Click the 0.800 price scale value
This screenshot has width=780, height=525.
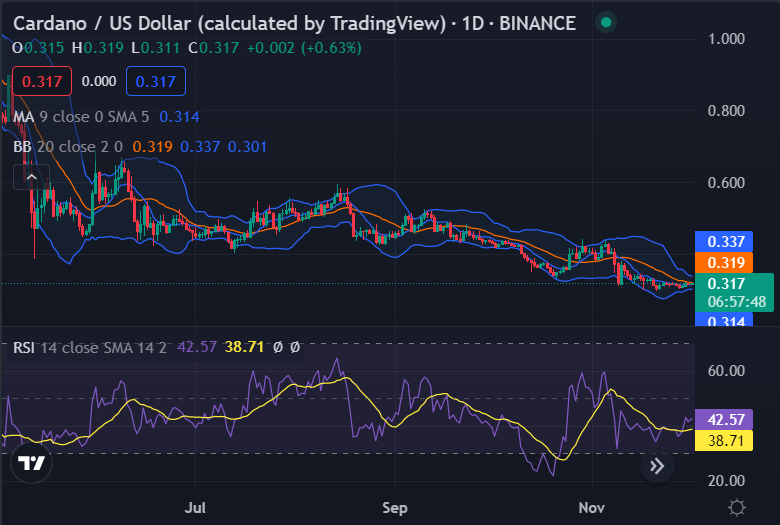[726, 110]
